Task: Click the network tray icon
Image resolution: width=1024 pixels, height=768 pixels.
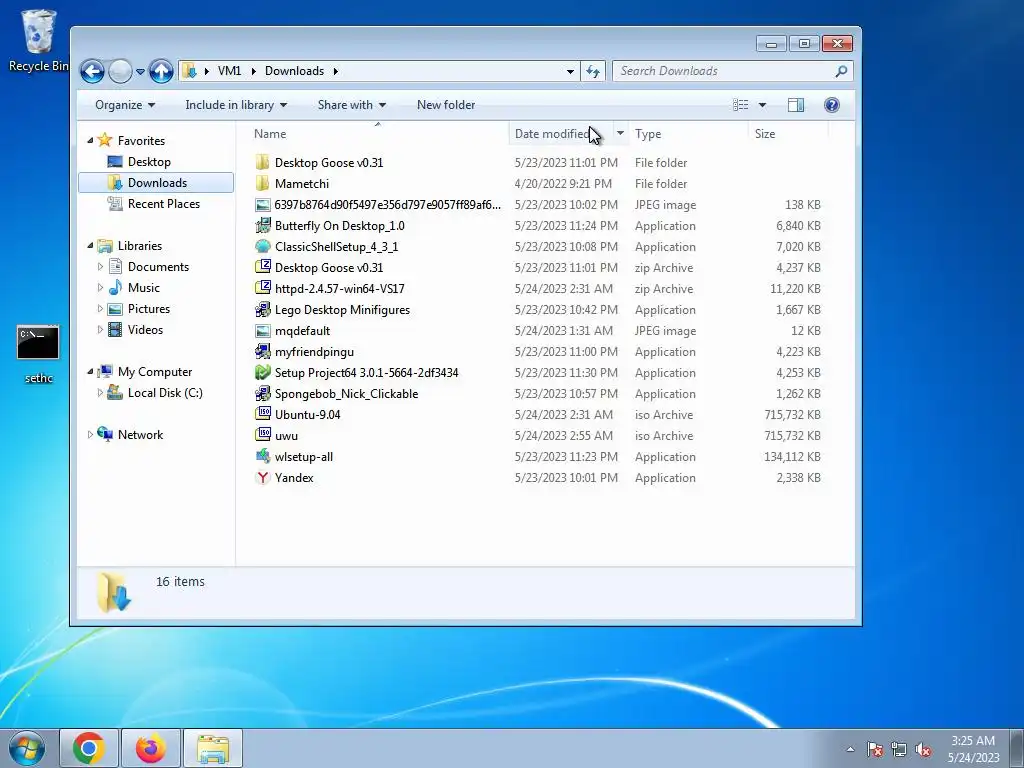Action: point(899,750)
